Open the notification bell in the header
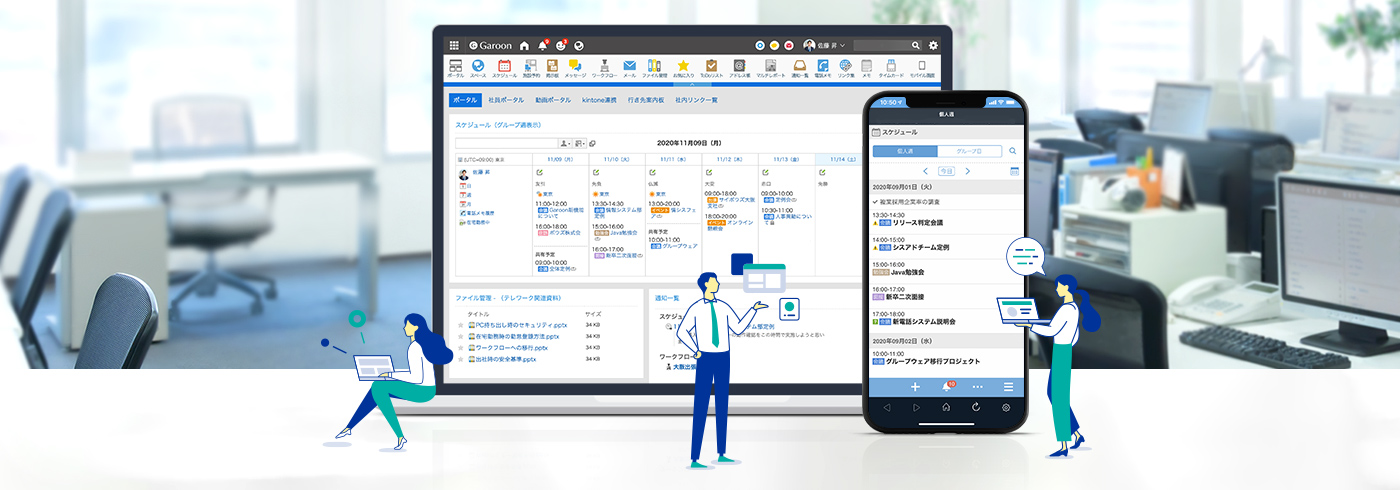1400x490 pixels. click(x=543, y=45)
